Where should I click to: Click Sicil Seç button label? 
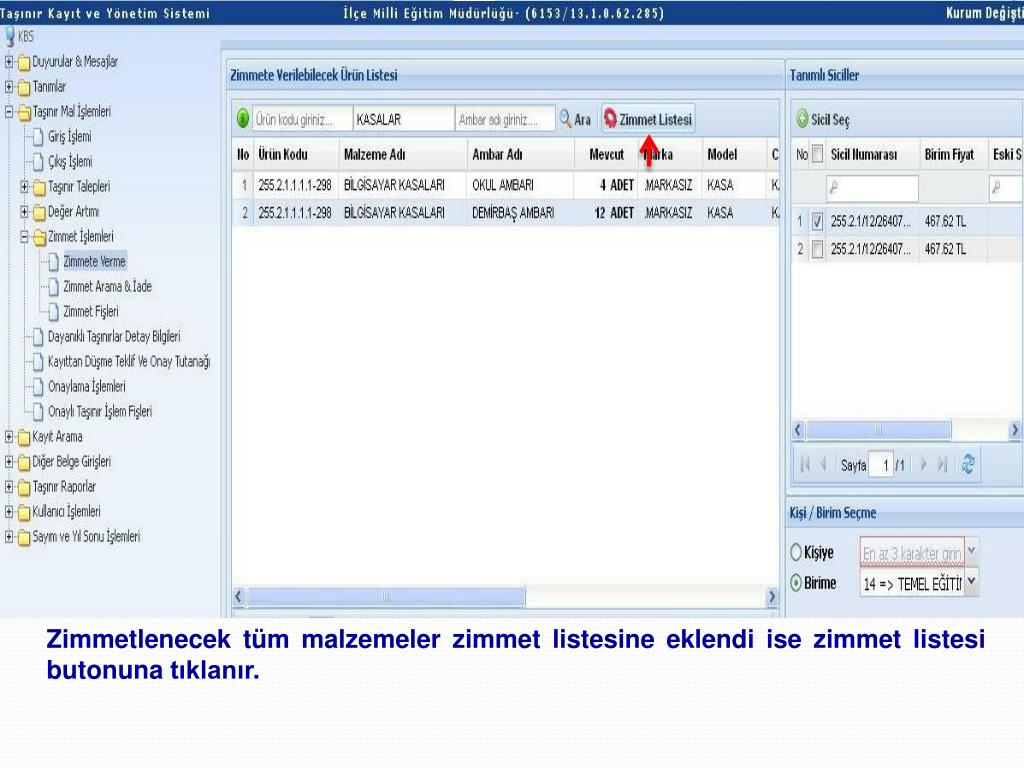(x=830, y=120)
